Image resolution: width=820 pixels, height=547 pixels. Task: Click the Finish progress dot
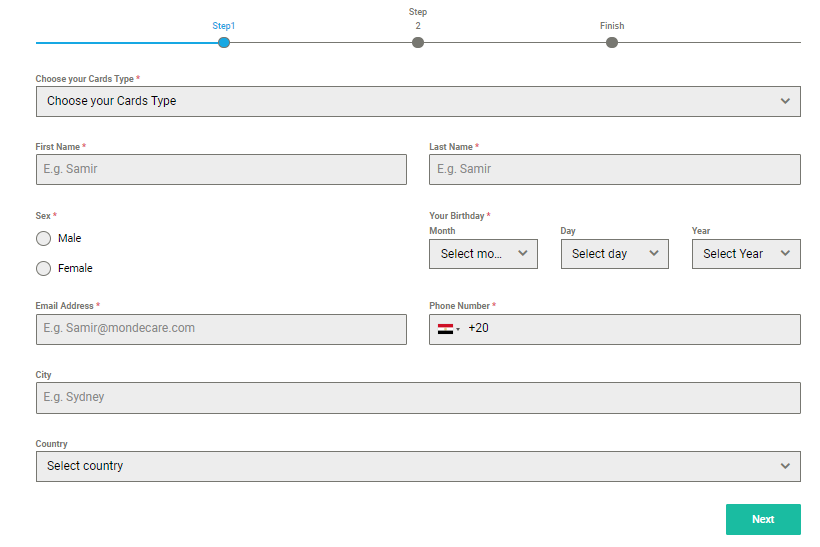(x=612, y=42)
